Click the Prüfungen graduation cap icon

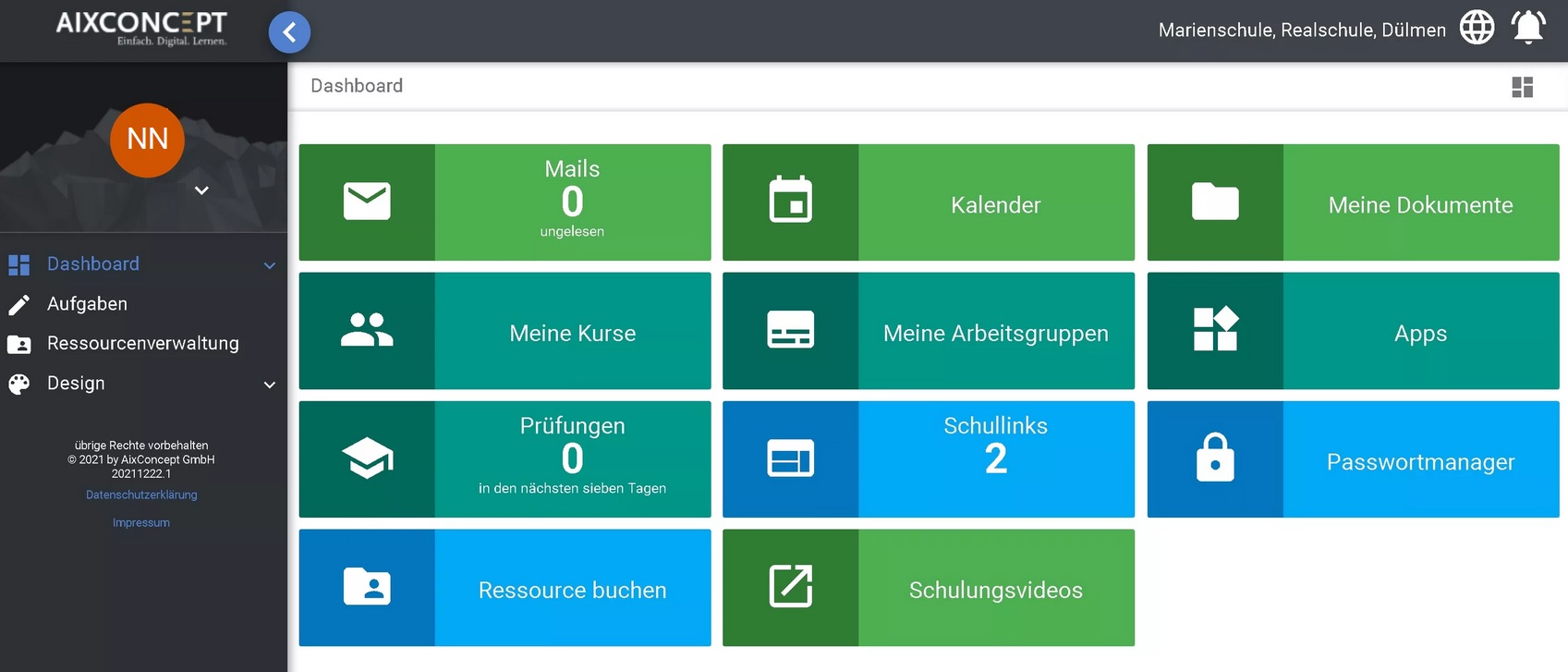click(x=367, y=458)
